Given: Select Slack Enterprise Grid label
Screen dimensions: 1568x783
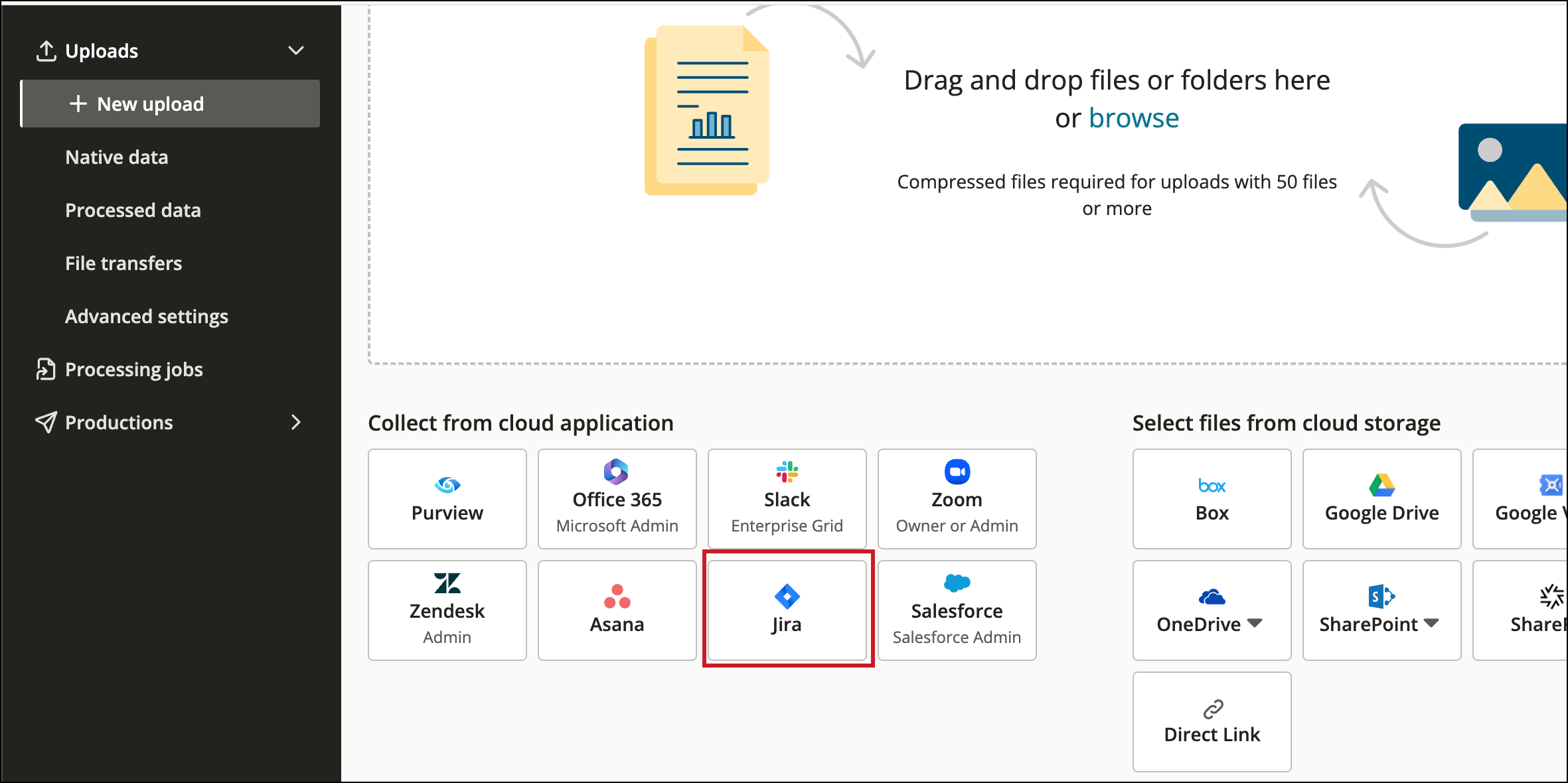Looking at the screenshot, I should 787,526.
